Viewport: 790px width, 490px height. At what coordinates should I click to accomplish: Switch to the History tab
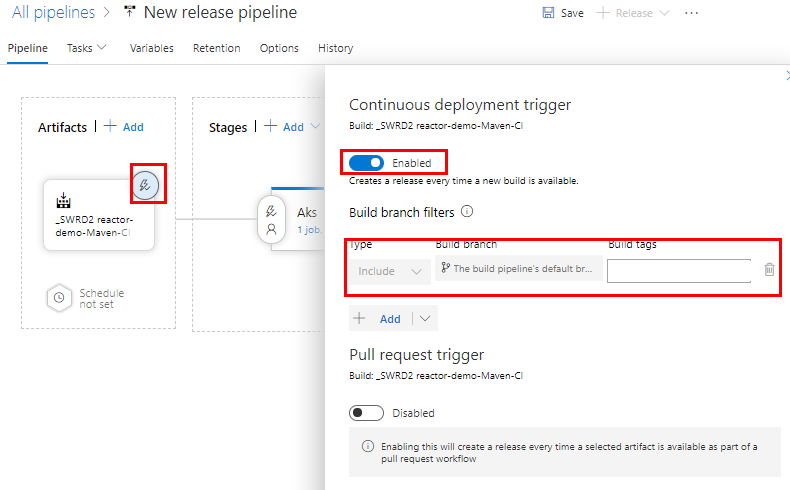(x=336, y=48)
